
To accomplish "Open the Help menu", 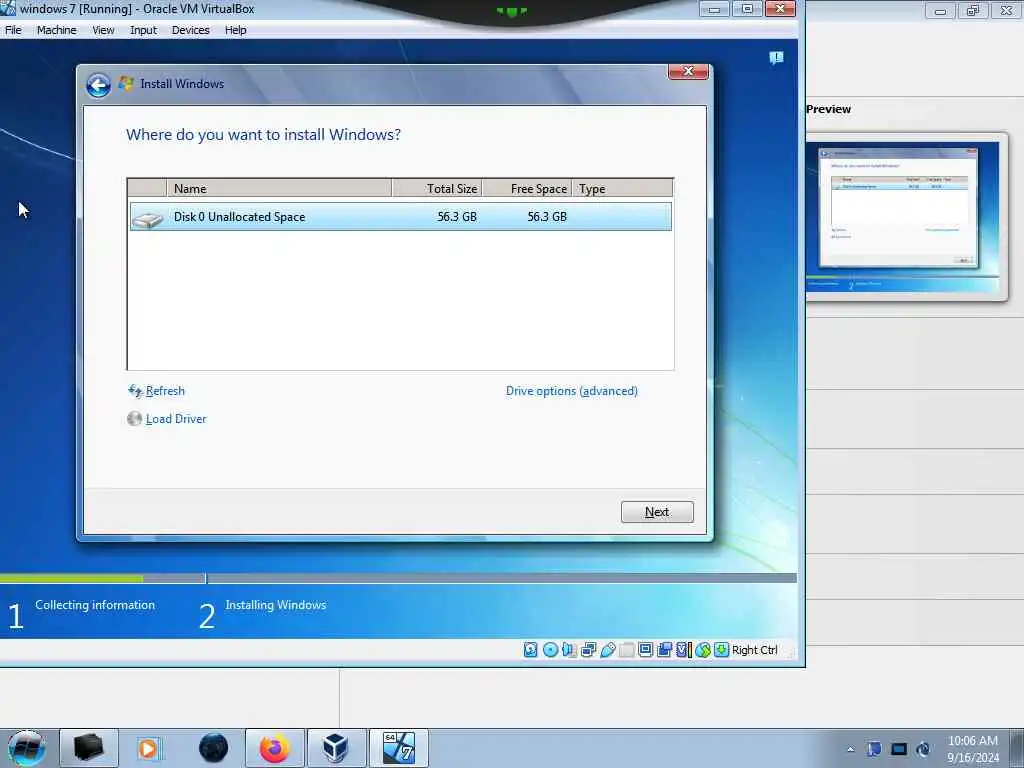I will click(235, 30).
